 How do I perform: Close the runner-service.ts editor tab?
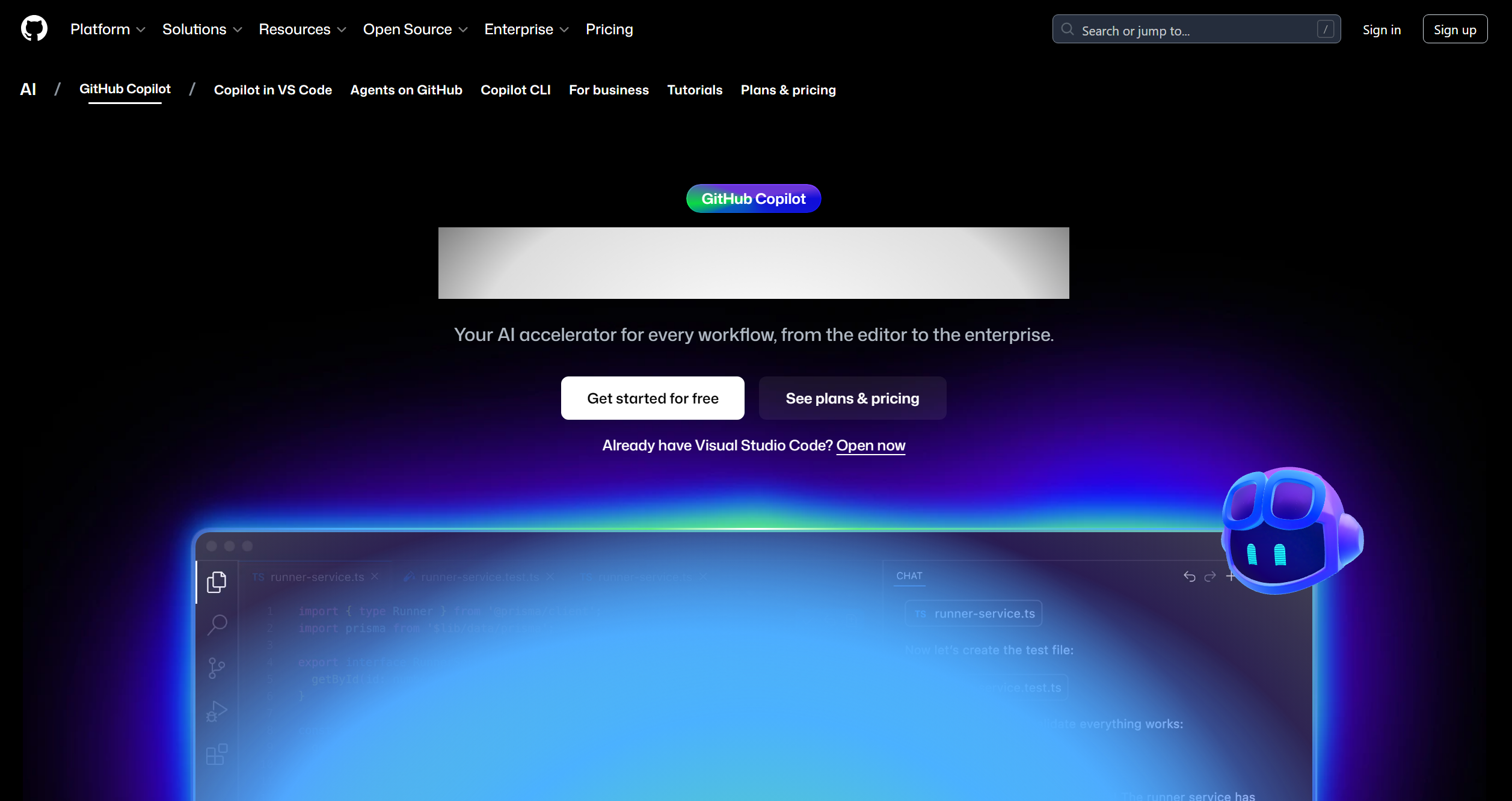(x=375, y=577)
